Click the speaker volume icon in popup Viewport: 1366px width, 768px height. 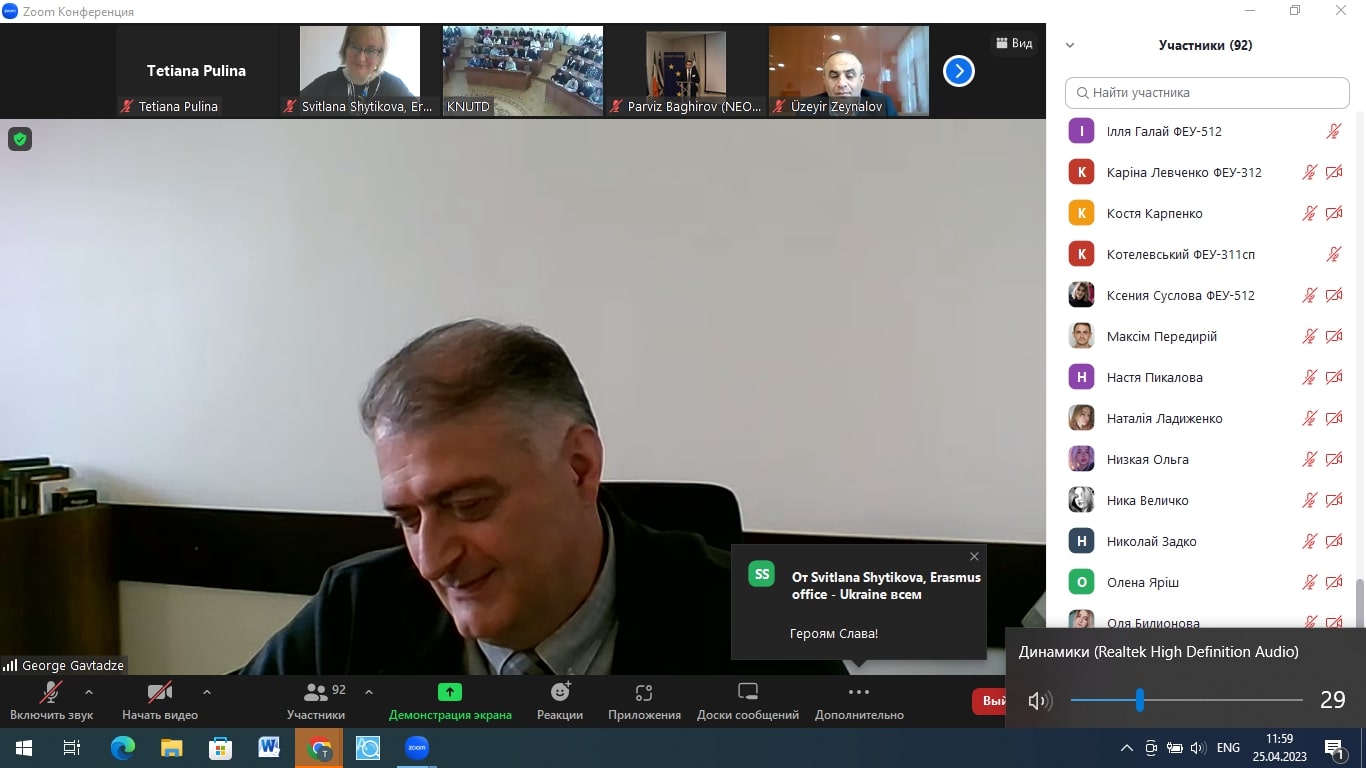[x=1040, y=701]
